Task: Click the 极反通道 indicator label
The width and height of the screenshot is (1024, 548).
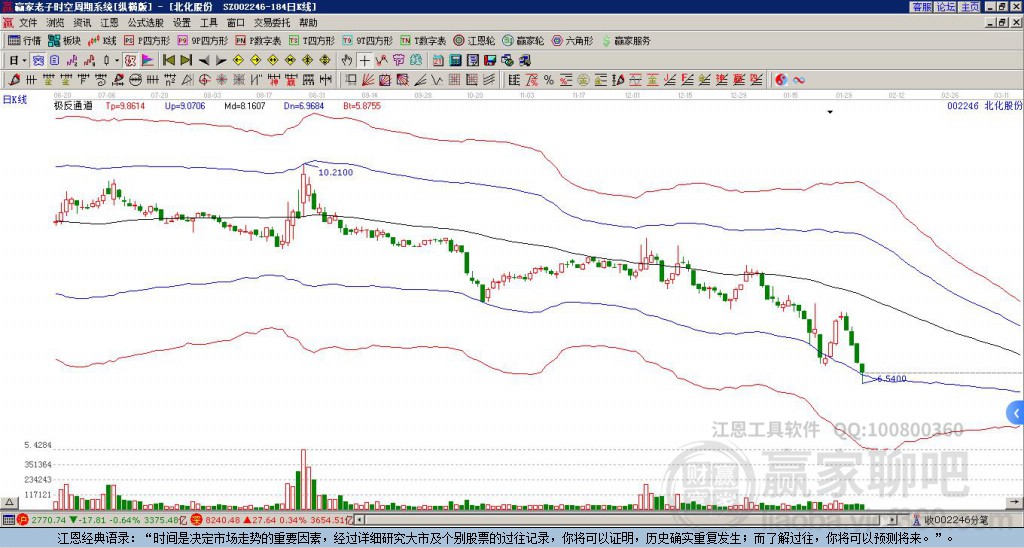Action: pos(73,106)
